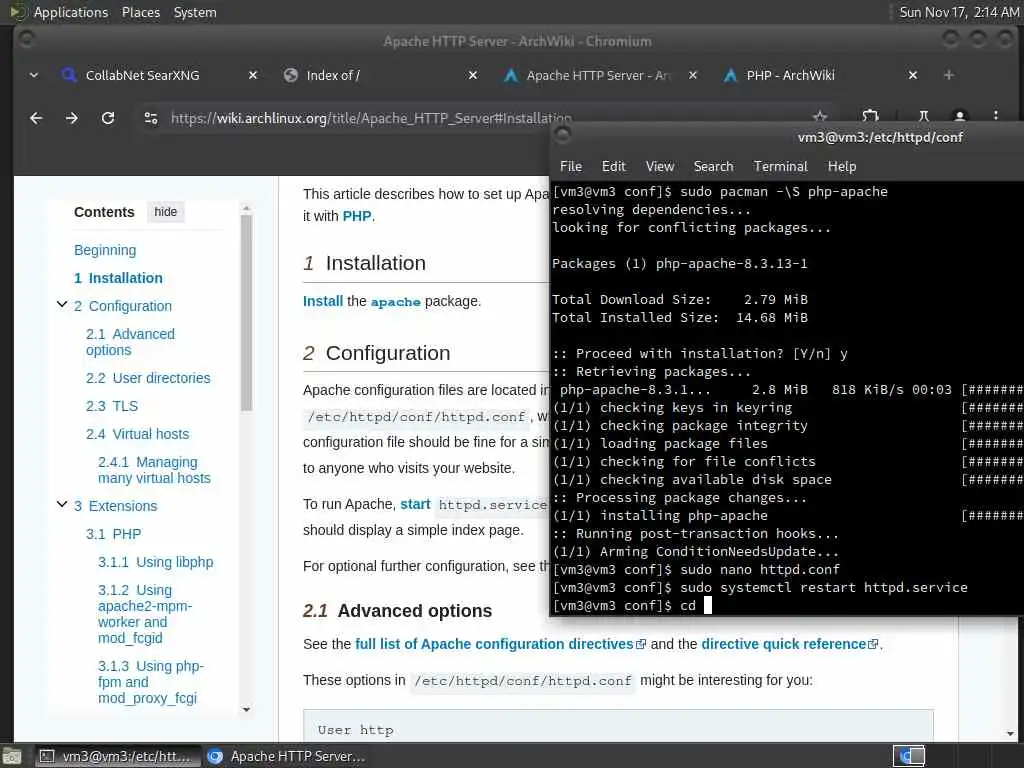Switch to PHP - ArchWiki tab
This screenshot has height=768, width=1024.
pos(790,75)
